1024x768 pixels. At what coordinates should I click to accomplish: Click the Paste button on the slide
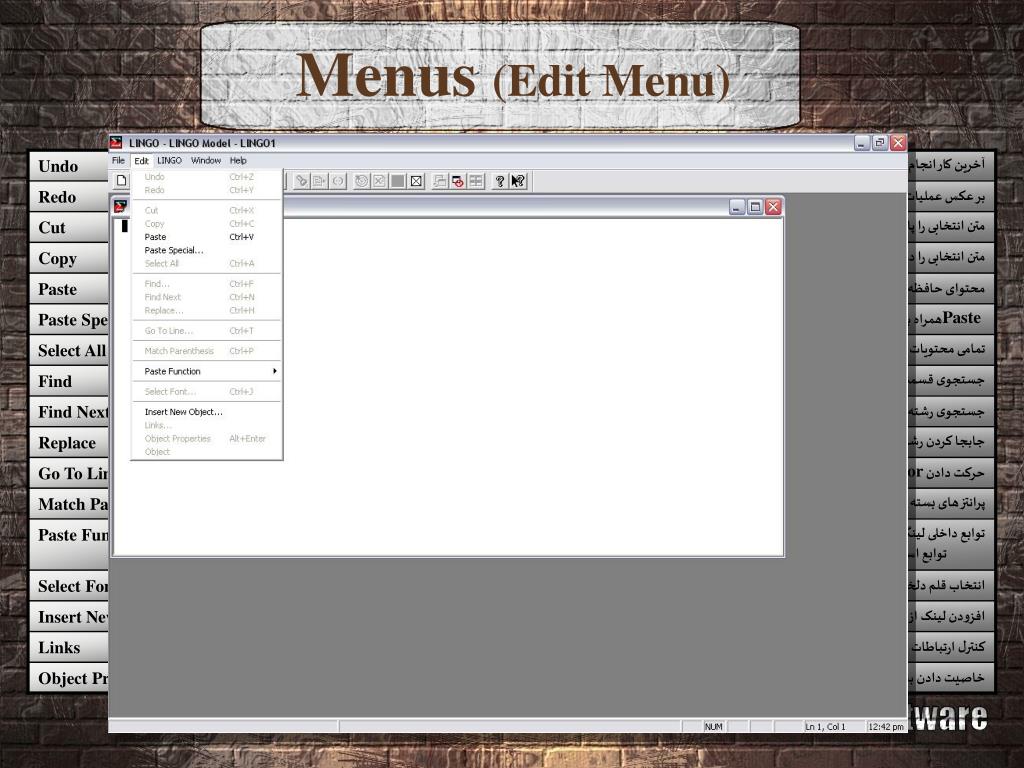click(x=69, y=289)
